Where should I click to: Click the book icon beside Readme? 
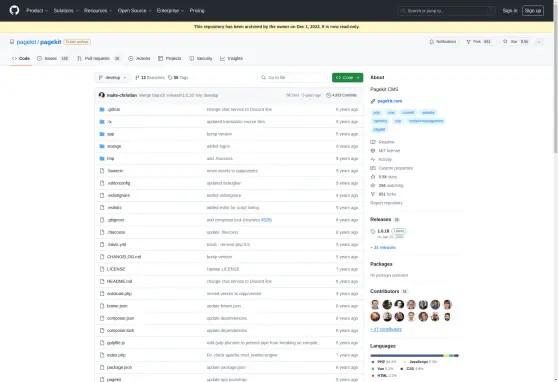373,142
